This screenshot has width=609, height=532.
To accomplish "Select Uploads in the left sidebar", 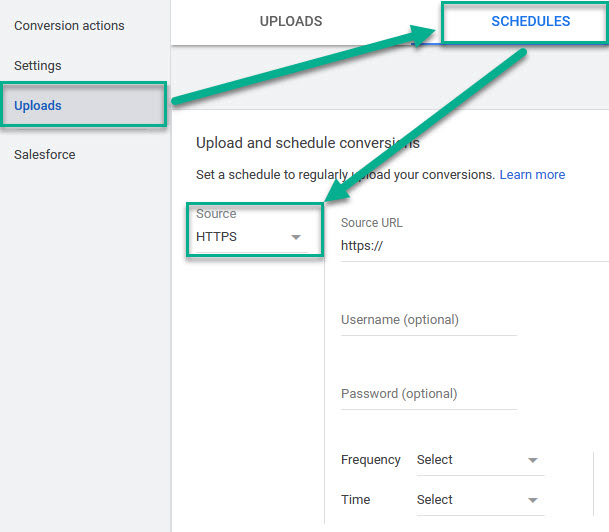I will 38,106.
